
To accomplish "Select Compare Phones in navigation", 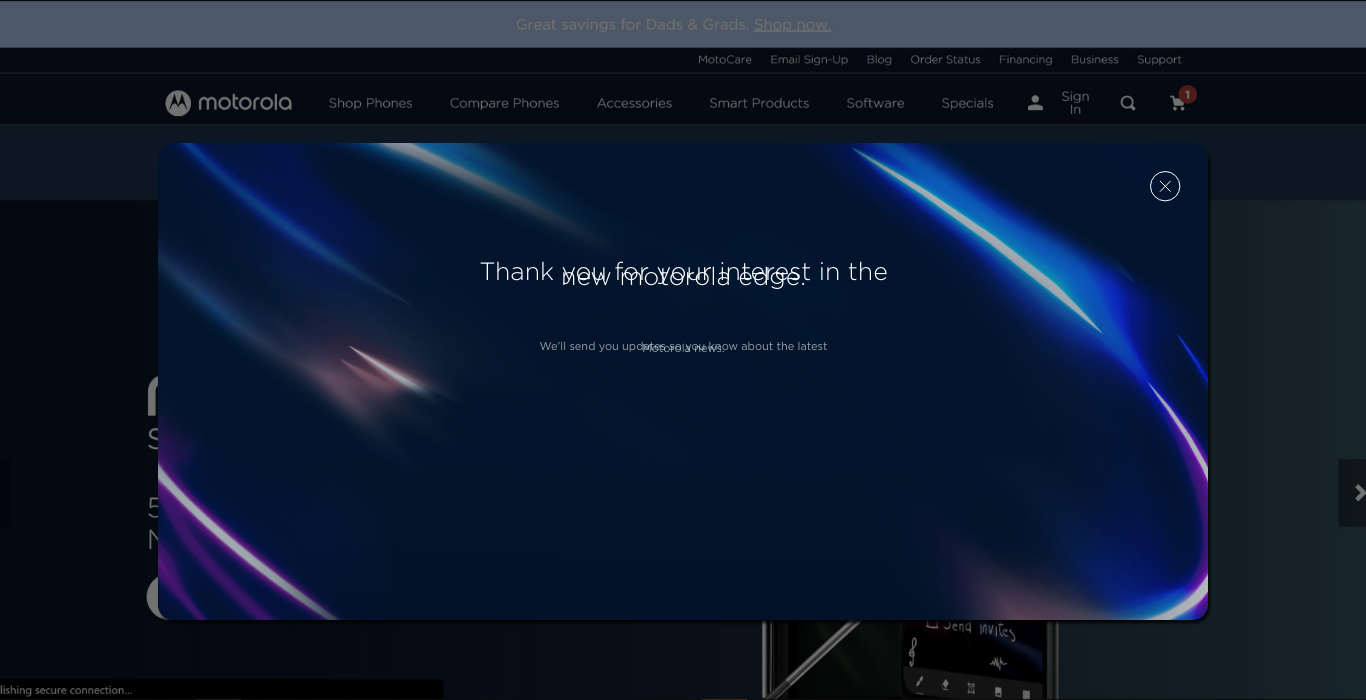I will [x=504, y=103].
